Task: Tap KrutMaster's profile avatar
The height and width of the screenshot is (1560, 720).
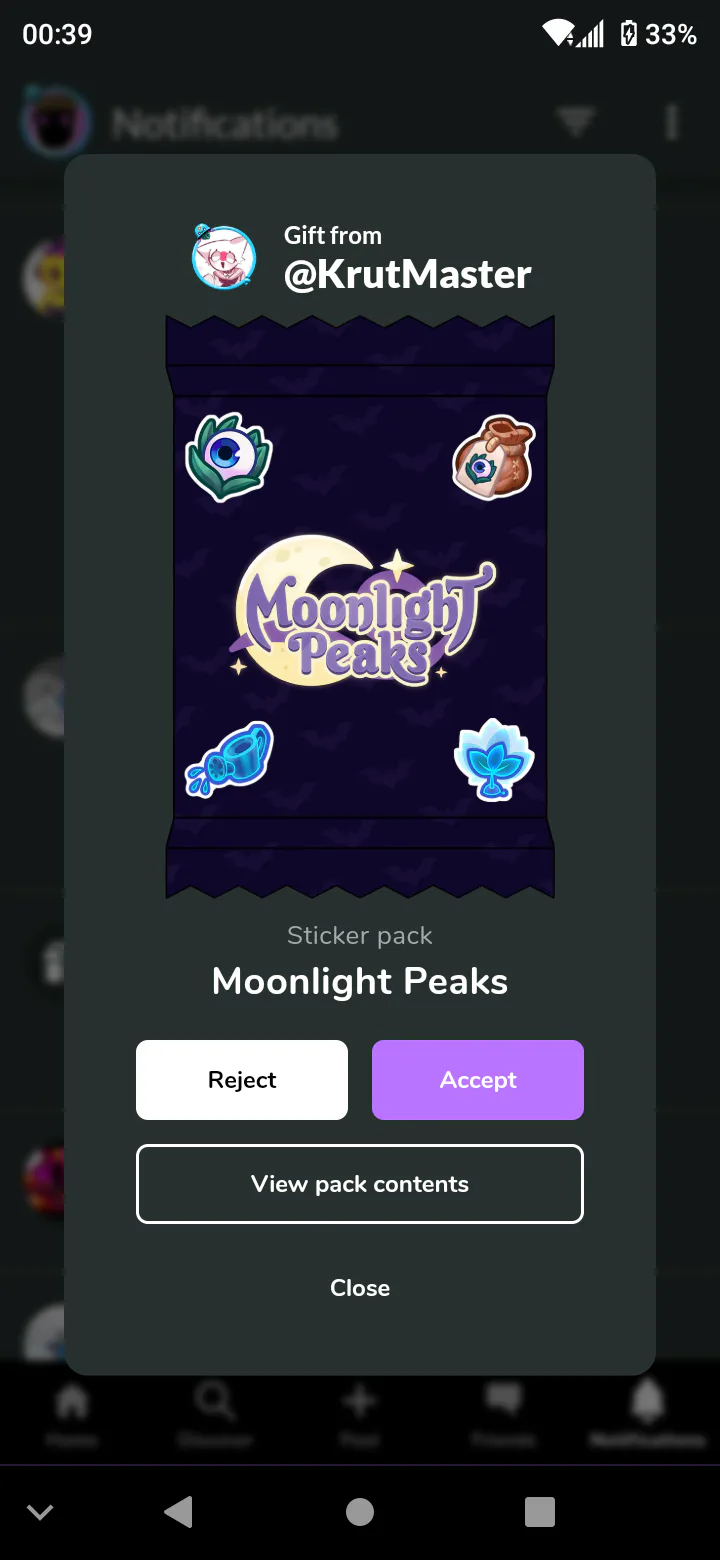Action: 224,257
